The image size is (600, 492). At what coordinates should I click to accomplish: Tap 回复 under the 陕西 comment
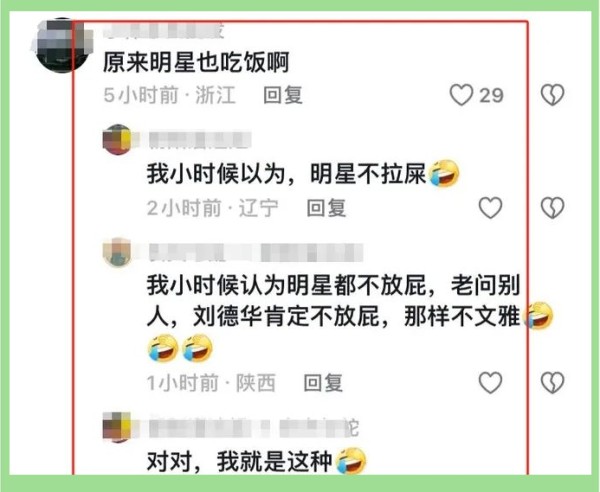(323, 383)
